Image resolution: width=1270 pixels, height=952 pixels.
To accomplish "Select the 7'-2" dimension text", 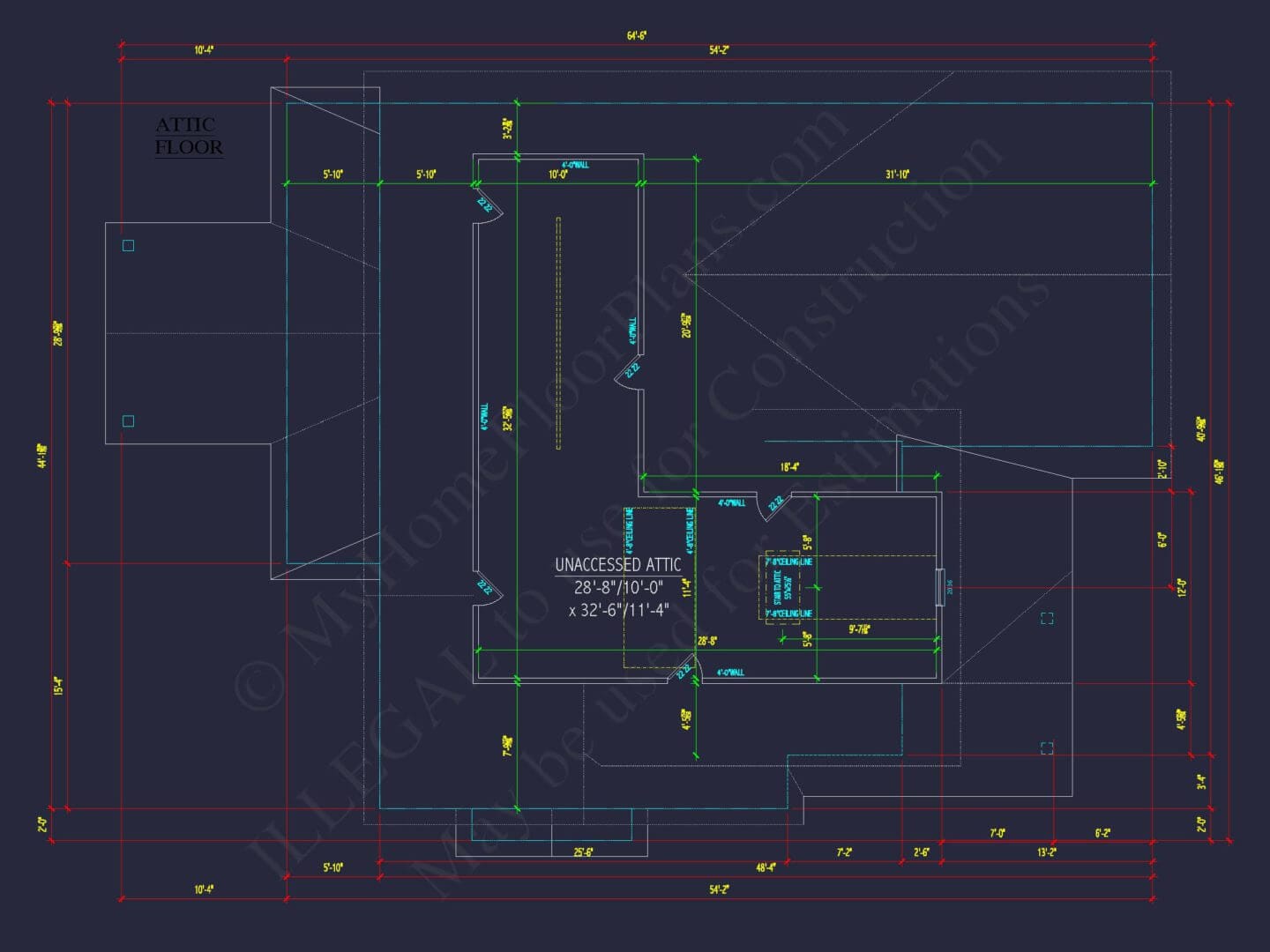I will click(844, 852).
